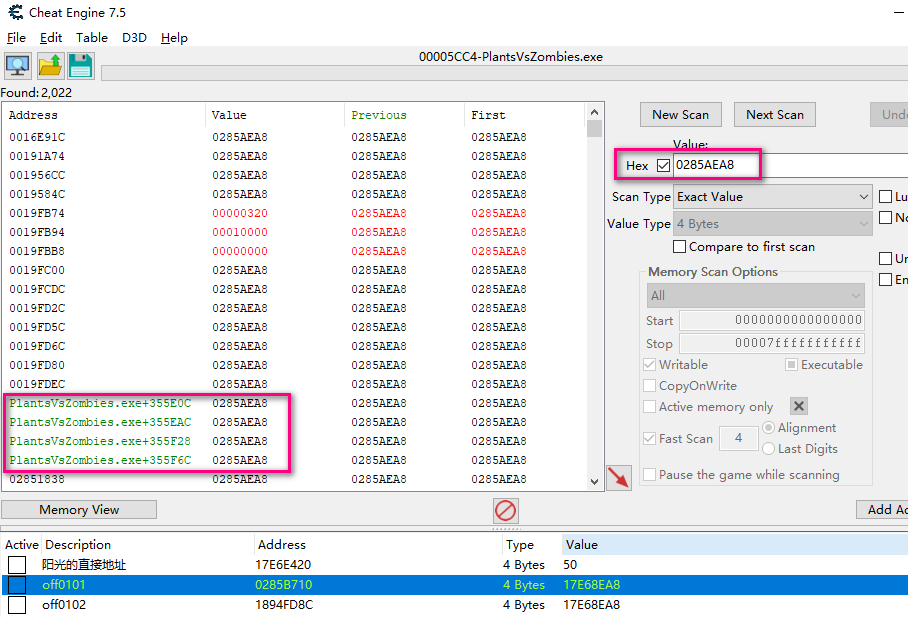Click the hex Value input field
This screenshot has height=617, width=908.
(x=790, y=165)
